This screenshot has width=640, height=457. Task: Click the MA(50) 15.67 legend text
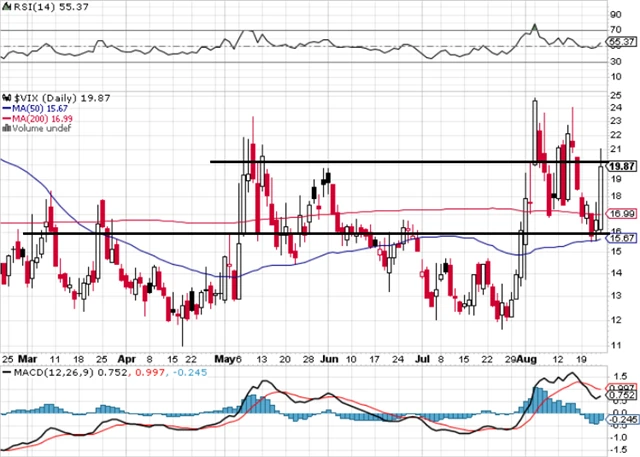click(38, 104)
